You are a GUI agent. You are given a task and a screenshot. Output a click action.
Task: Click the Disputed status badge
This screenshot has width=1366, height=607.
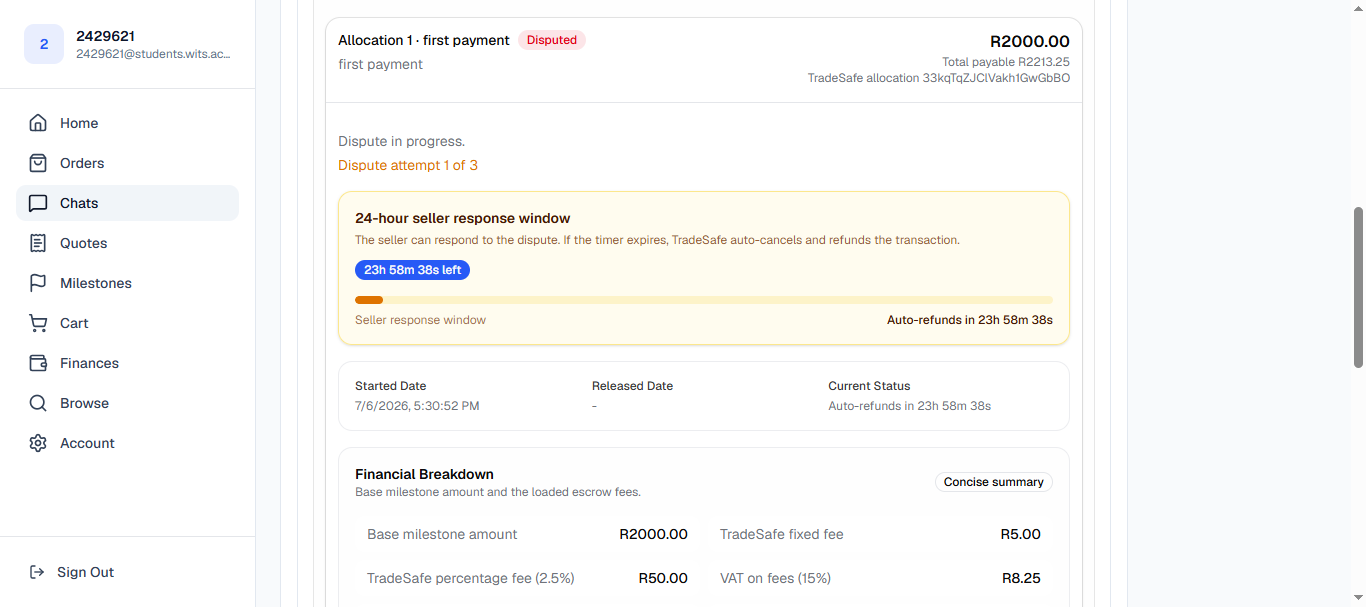tap(552, 40)
